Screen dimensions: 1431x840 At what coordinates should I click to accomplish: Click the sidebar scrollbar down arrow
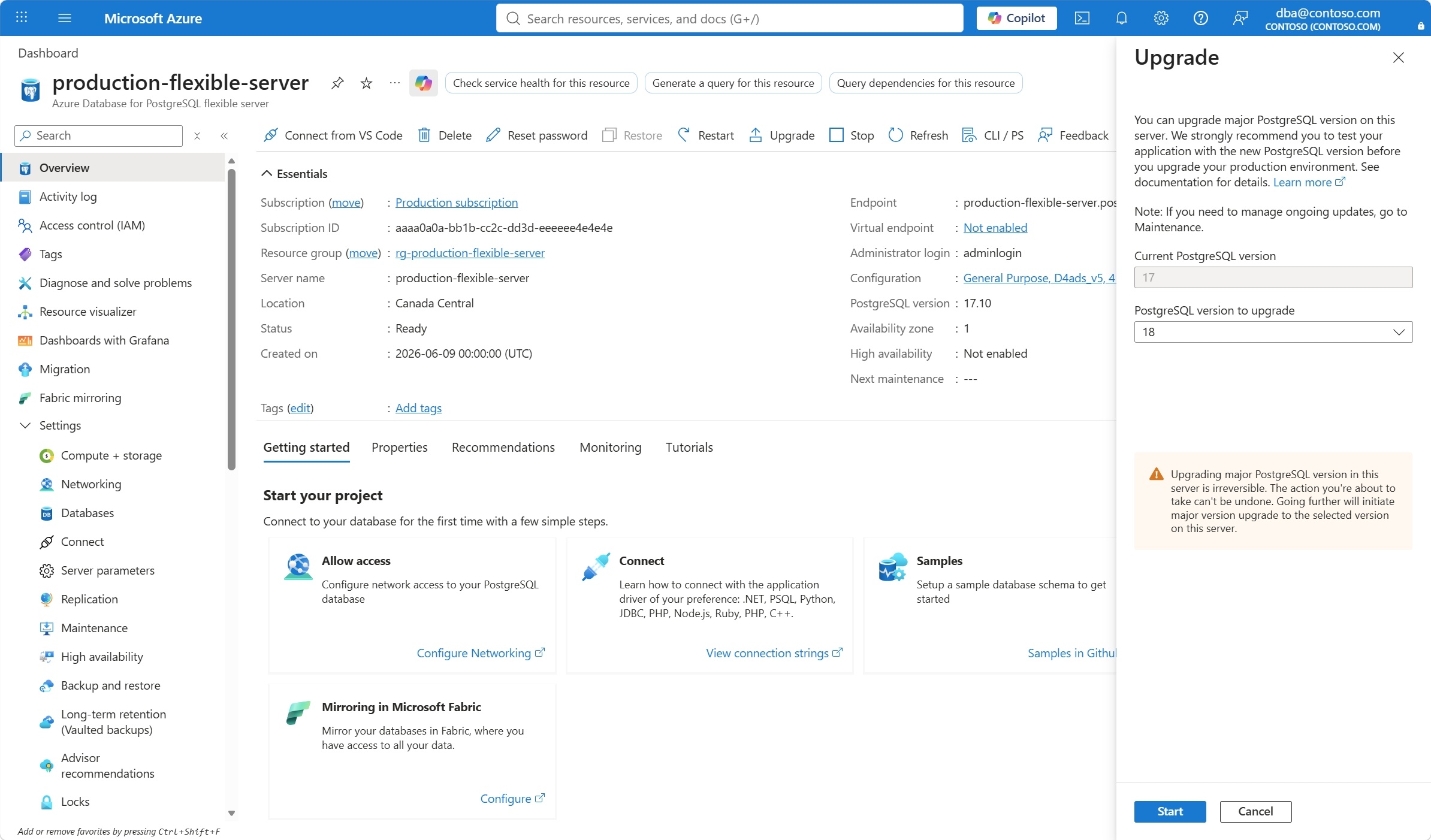tap(232, 814)
